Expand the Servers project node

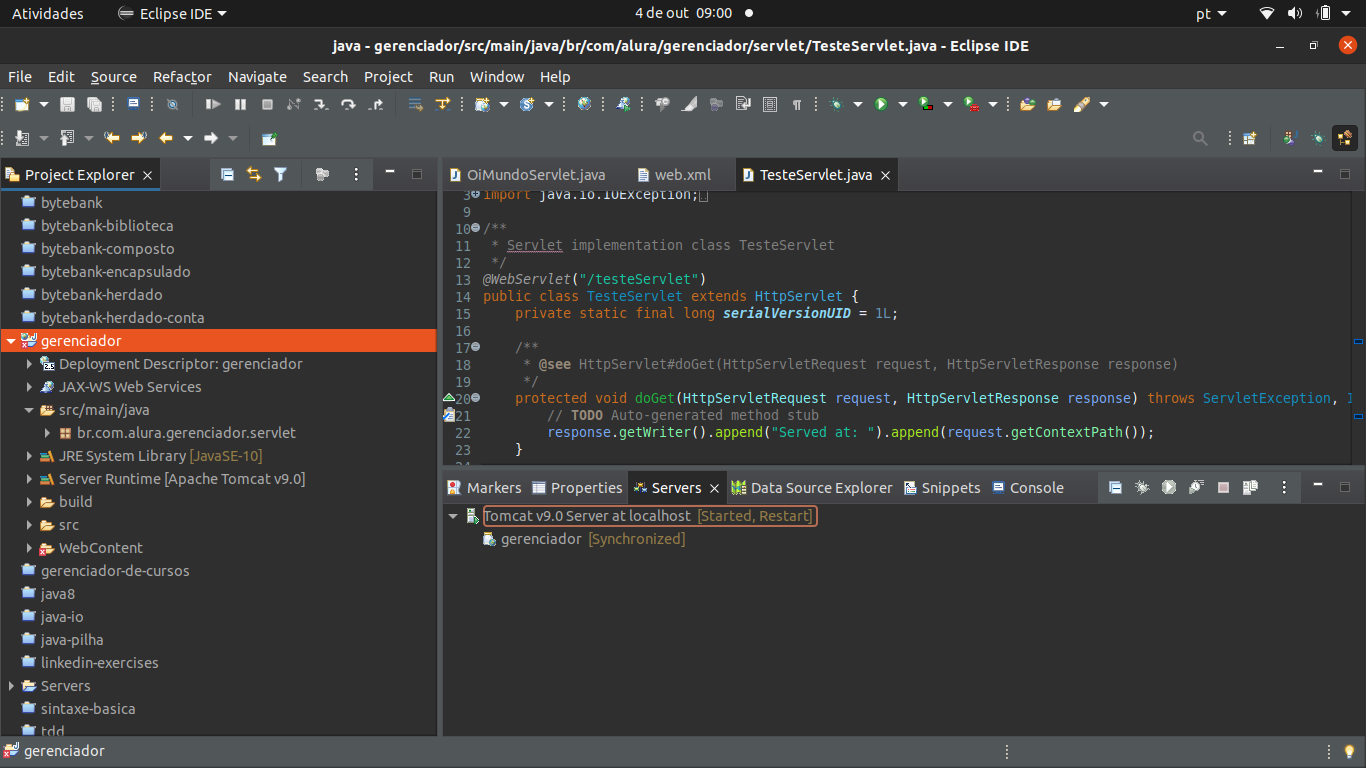(x=10, y=686)
